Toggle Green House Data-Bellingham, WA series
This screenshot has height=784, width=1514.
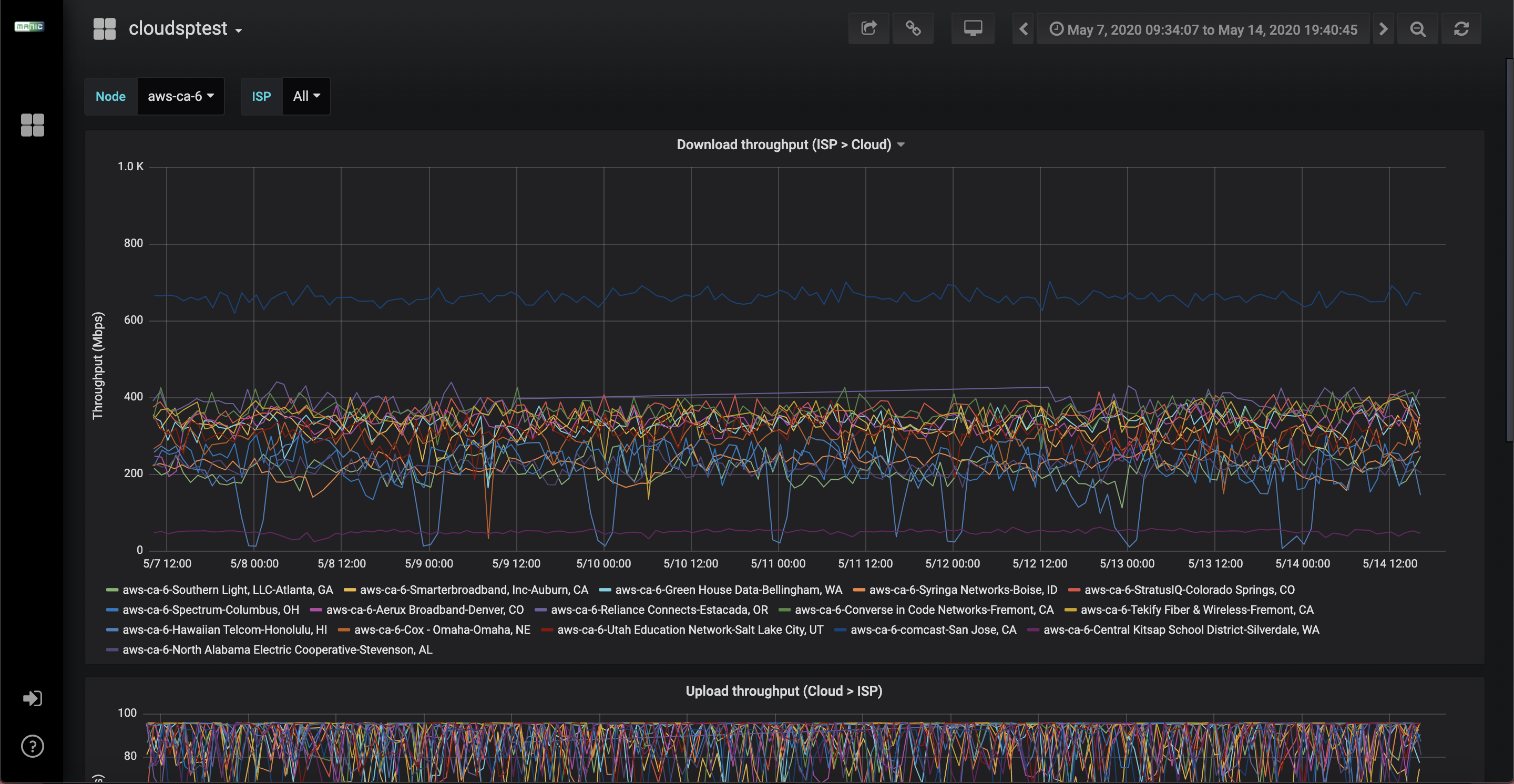coord(728,590)
